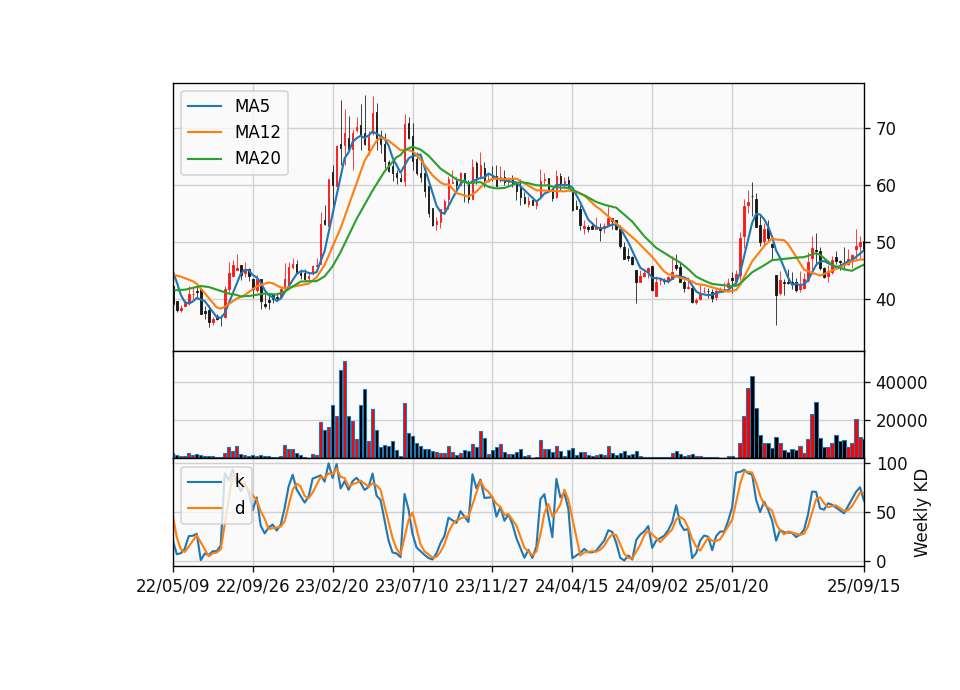The width and height of the screenshot is (960, 690).
Task: Click the price axis label 70
Action: (x=886, y=129)
